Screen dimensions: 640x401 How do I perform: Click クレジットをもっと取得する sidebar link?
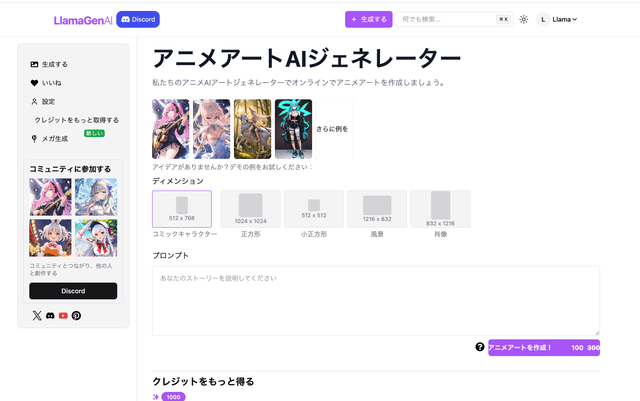pos(76,120)
